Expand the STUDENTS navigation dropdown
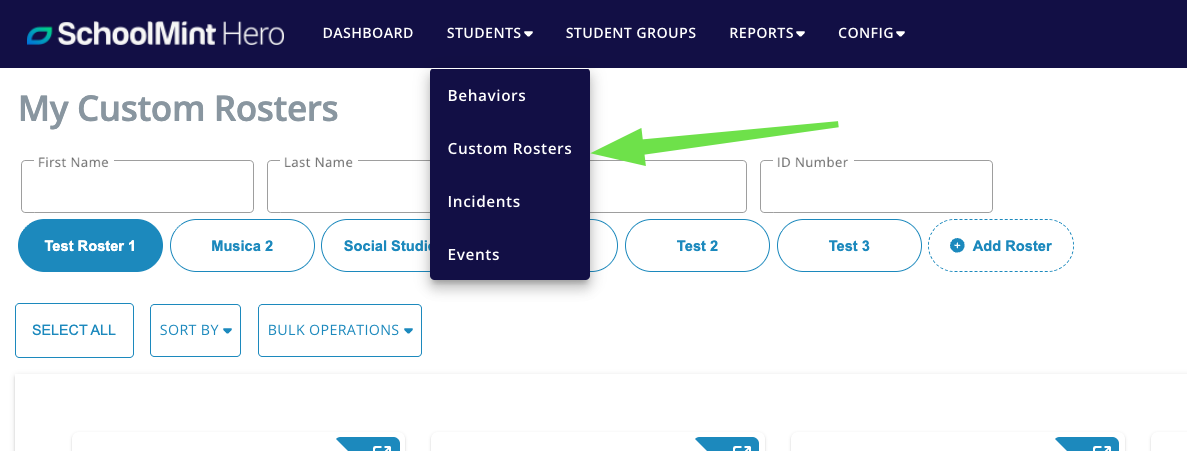This screenshot has height=451, width=1187. [490, 33]
